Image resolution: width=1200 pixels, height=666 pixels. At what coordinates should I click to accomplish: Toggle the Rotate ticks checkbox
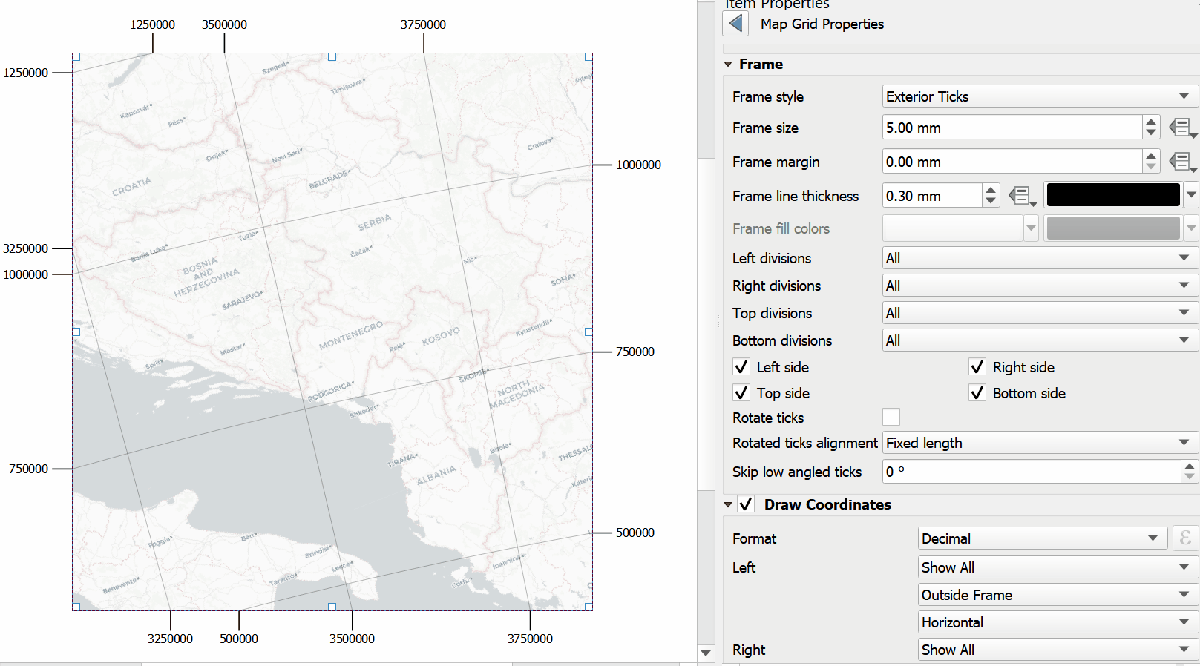pyautogui.click(x=890, y=417)
